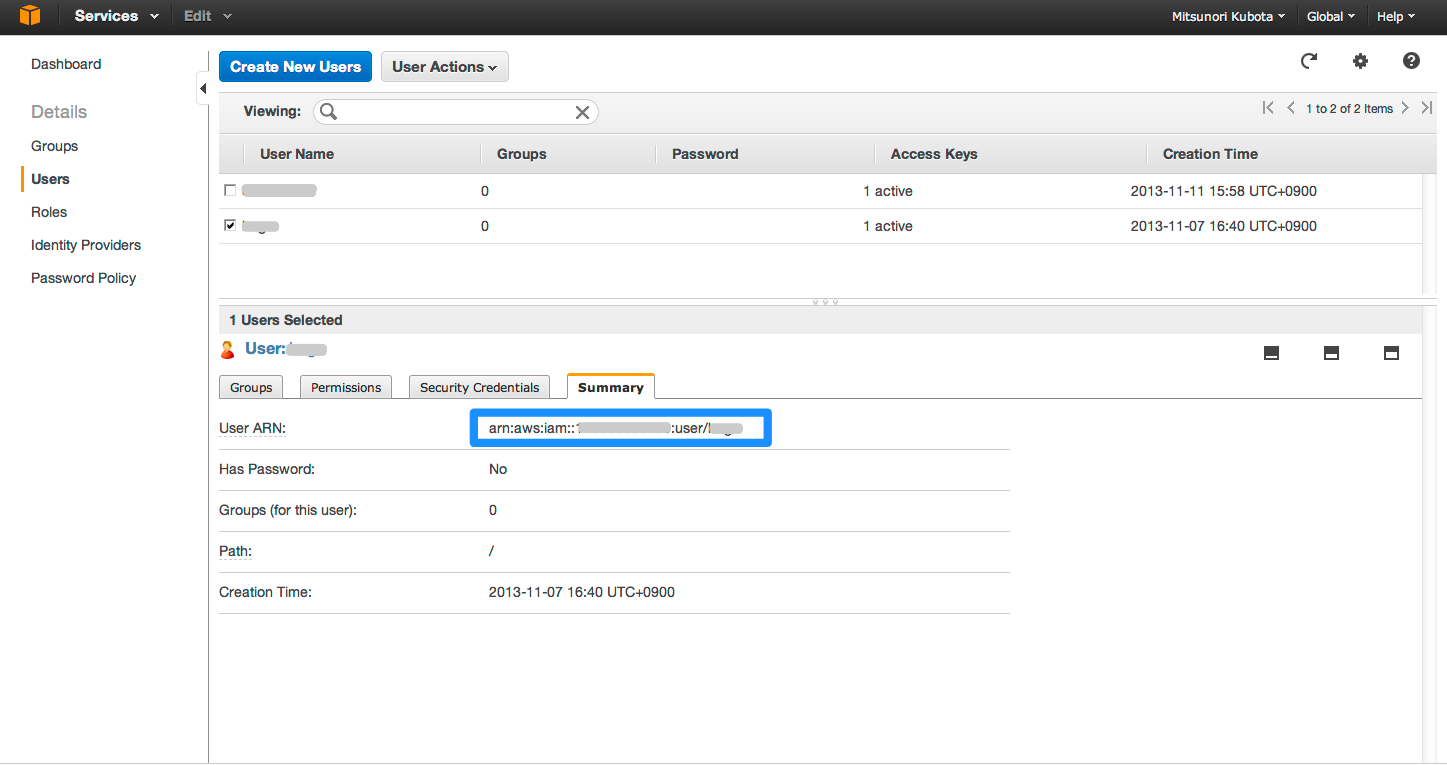1447x765 pixels.
Task: Jump to last page of items
Action: click(x=1427, y=108)
